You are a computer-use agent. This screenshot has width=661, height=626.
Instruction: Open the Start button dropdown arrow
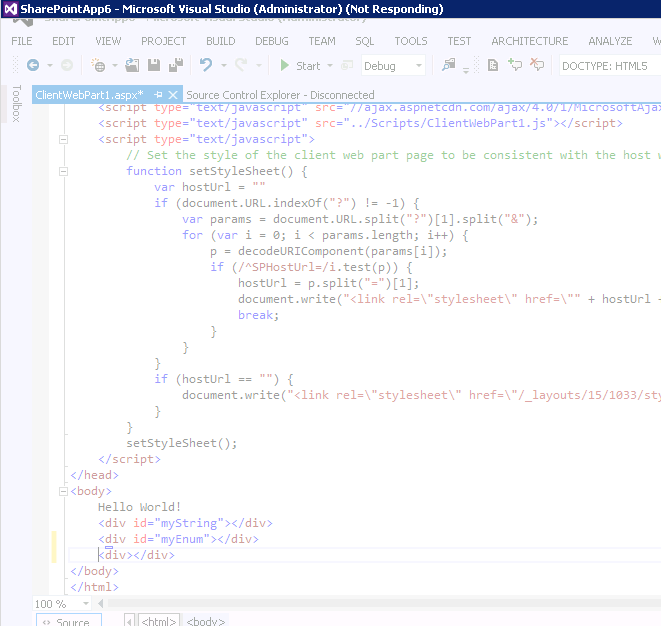tap(330, 66)
